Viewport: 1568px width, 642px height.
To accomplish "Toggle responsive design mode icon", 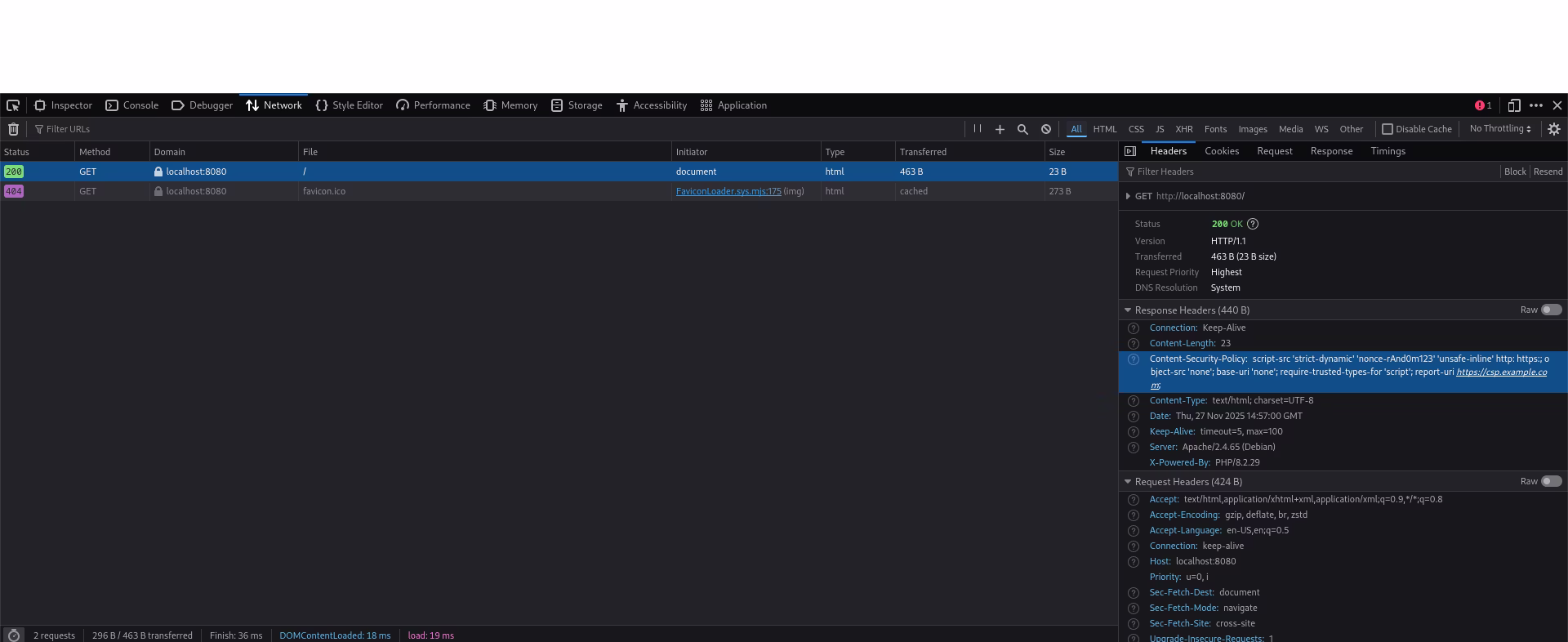I will pyautogui.click(x=1514, y=105).
